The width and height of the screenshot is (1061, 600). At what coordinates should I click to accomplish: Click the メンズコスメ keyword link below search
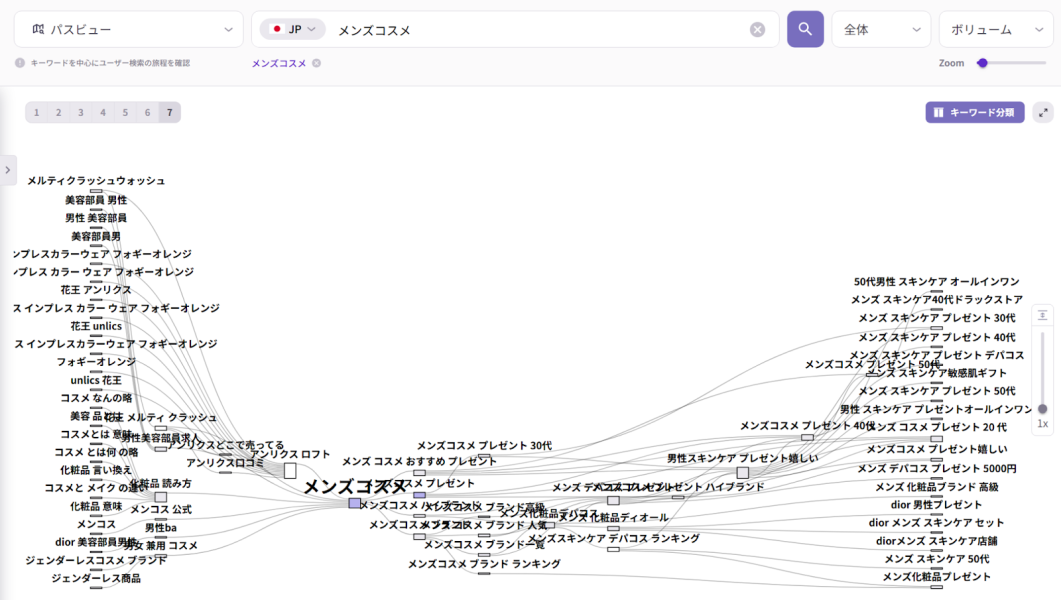[x=279, y=63]
